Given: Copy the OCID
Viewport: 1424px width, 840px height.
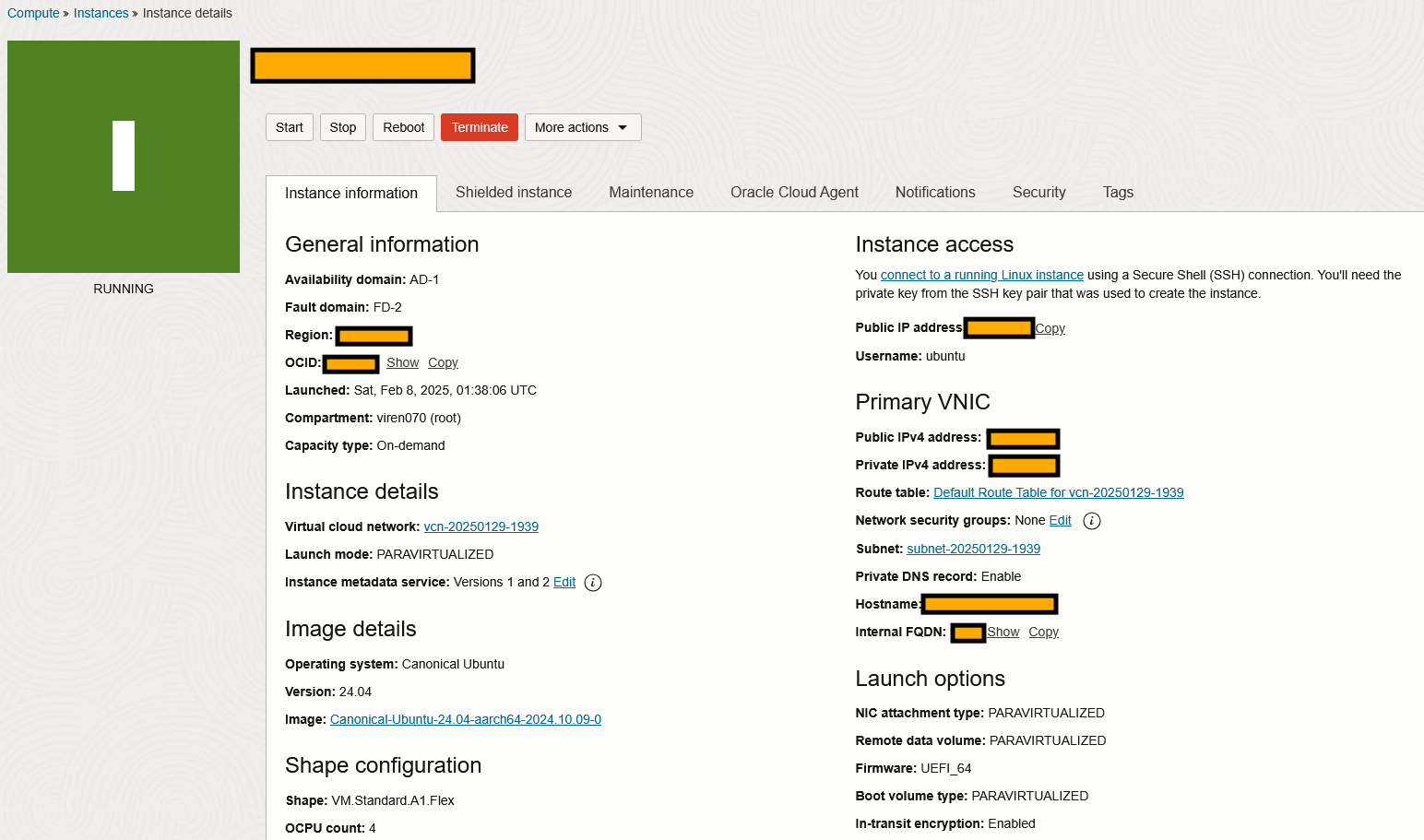Looking at the screenshot, I should 443,362.
